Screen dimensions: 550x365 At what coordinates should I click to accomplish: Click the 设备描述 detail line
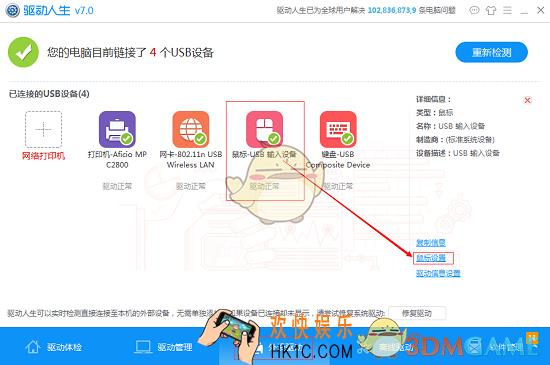(x=458, y=153)
